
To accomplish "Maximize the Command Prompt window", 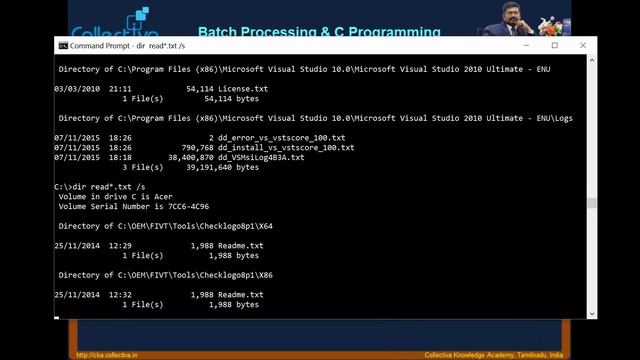I will click(554, 45).
